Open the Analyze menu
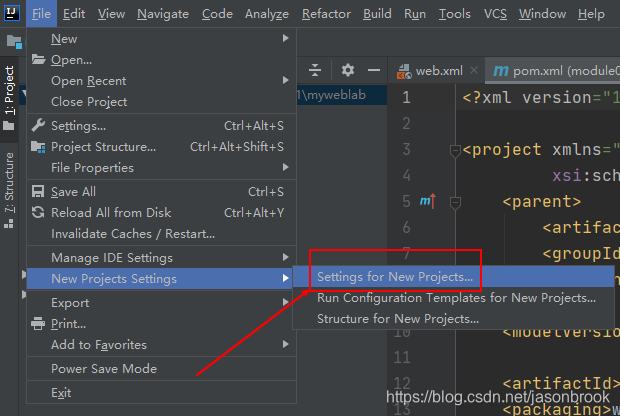This screenshot has width=620, height=416. coord(267,14)
